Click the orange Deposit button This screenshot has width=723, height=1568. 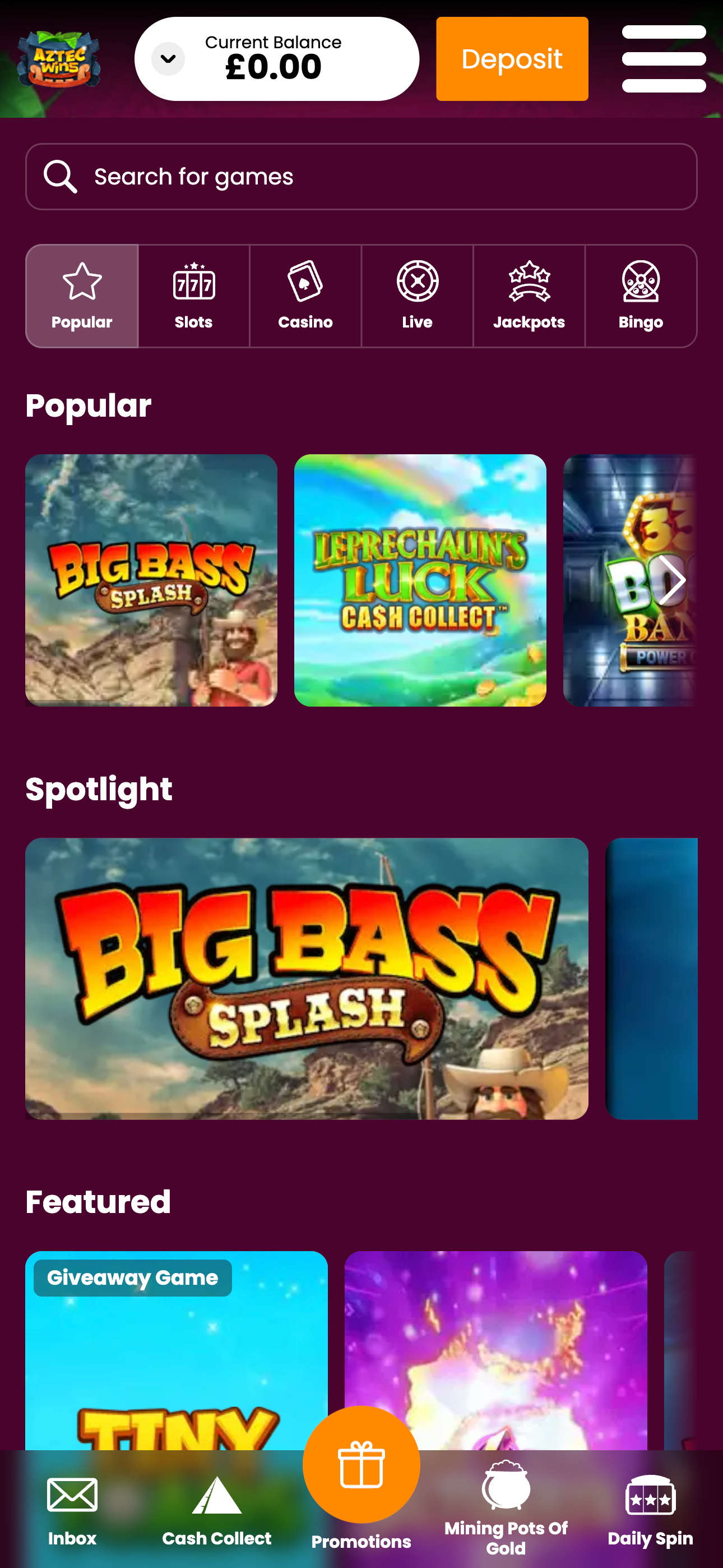pos(512,59)
